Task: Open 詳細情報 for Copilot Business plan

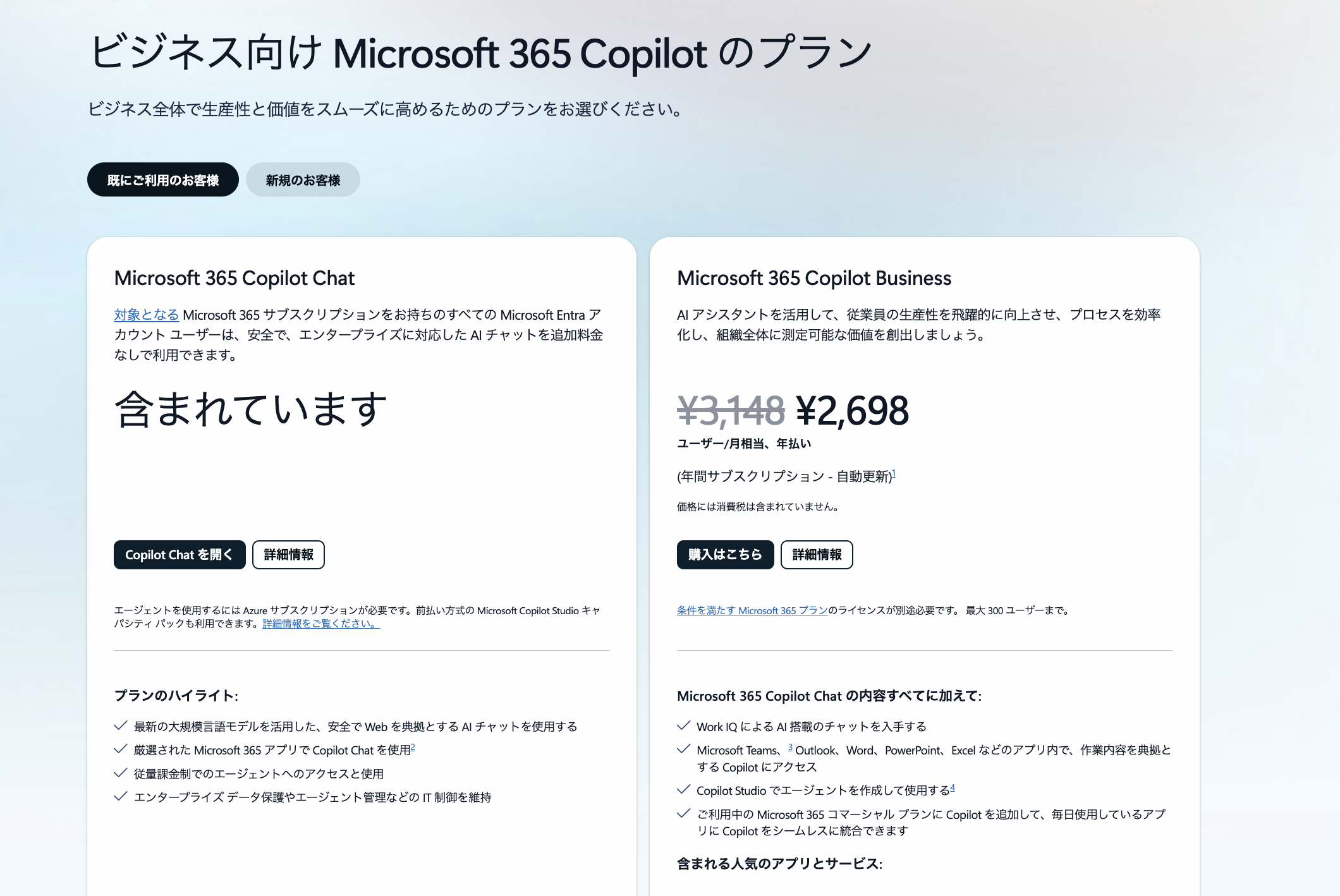Action: [x=817, y=555]
